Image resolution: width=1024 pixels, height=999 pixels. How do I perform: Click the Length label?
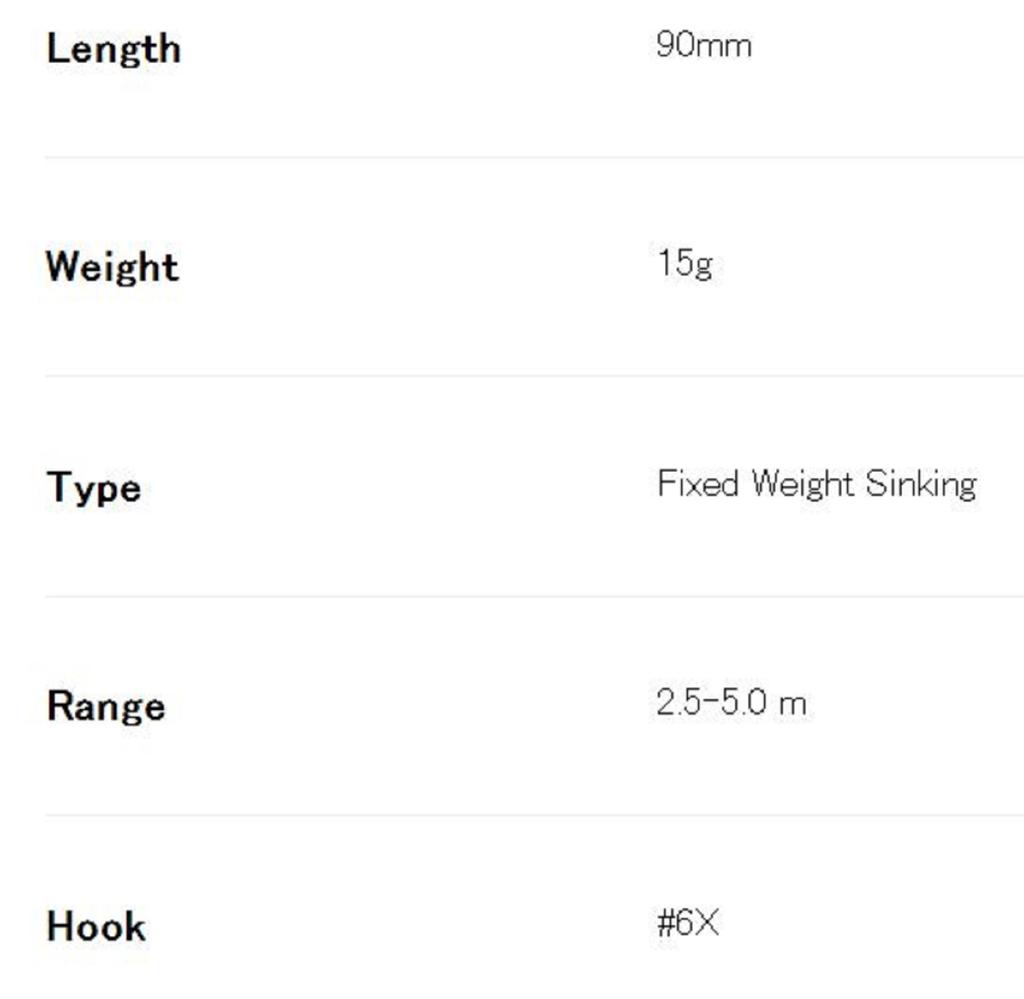click(x=113, y=48)
